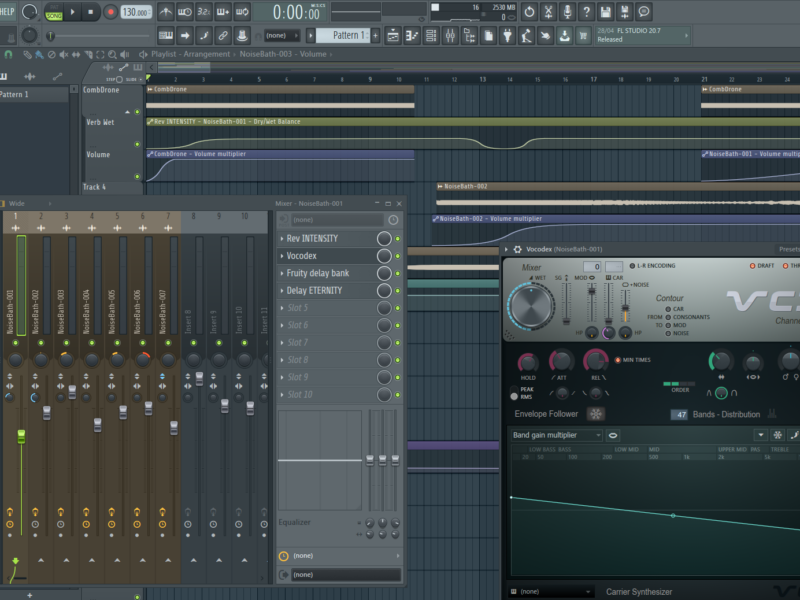The image size is (800, 600).
Task: Click the microphone icon in top toolbar
Action: tap(567, 12)
